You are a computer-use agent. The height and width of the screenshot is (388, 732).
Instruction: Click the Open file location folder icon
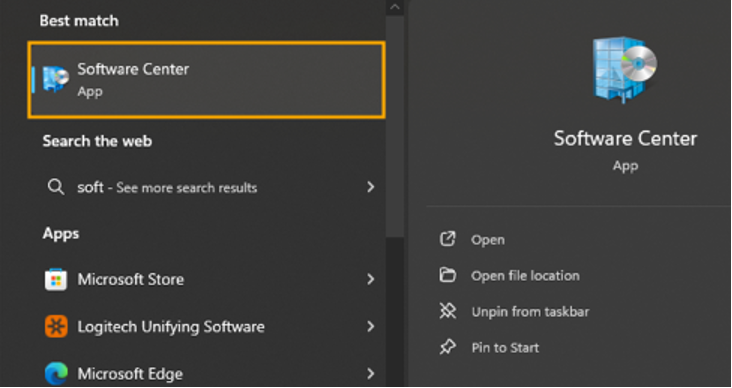pos(447,275)
